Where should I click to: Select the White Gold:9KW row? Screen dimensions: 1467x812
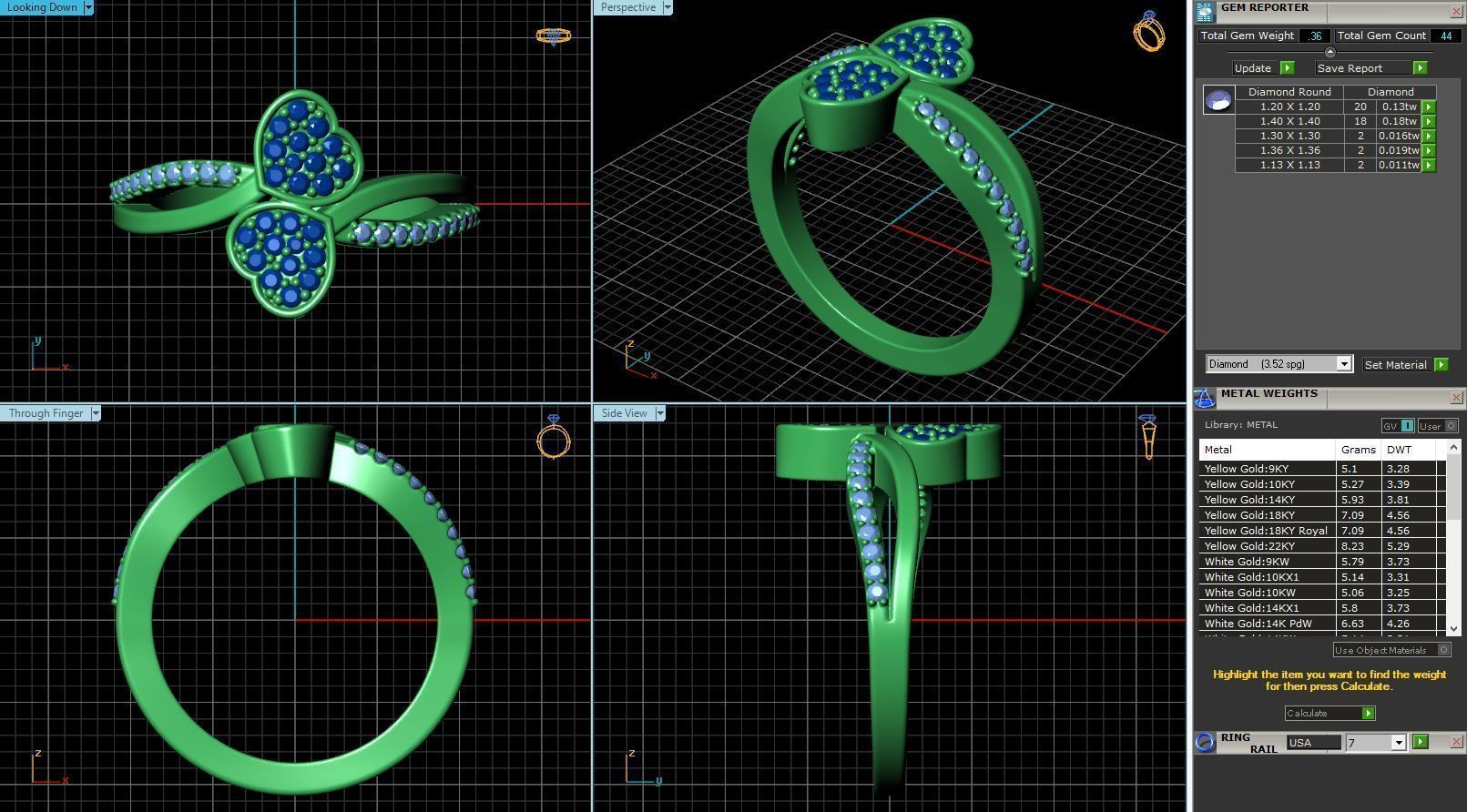[1322, 562]
